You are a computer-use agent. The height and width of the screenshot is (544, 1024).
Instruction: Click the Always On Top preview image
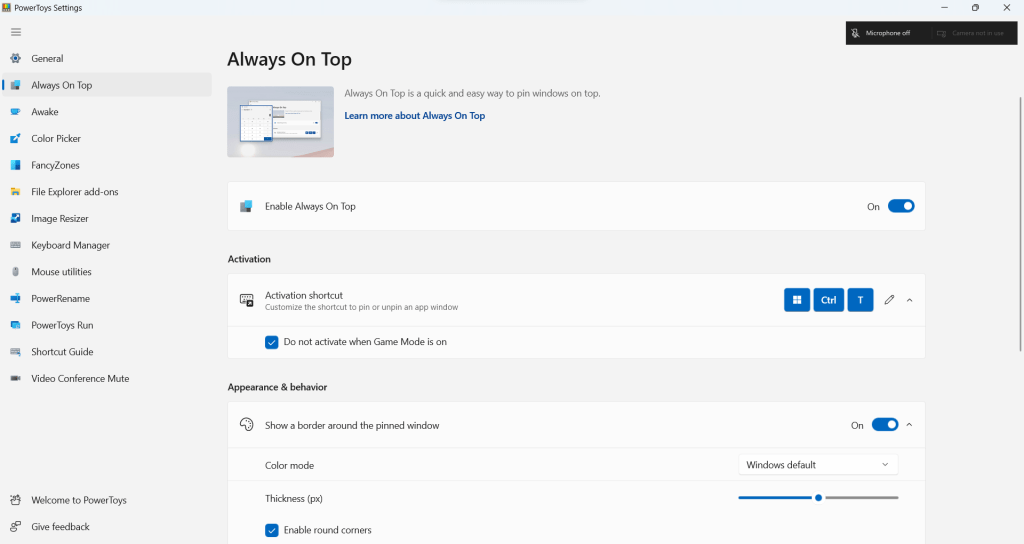(x=280, y=121)
